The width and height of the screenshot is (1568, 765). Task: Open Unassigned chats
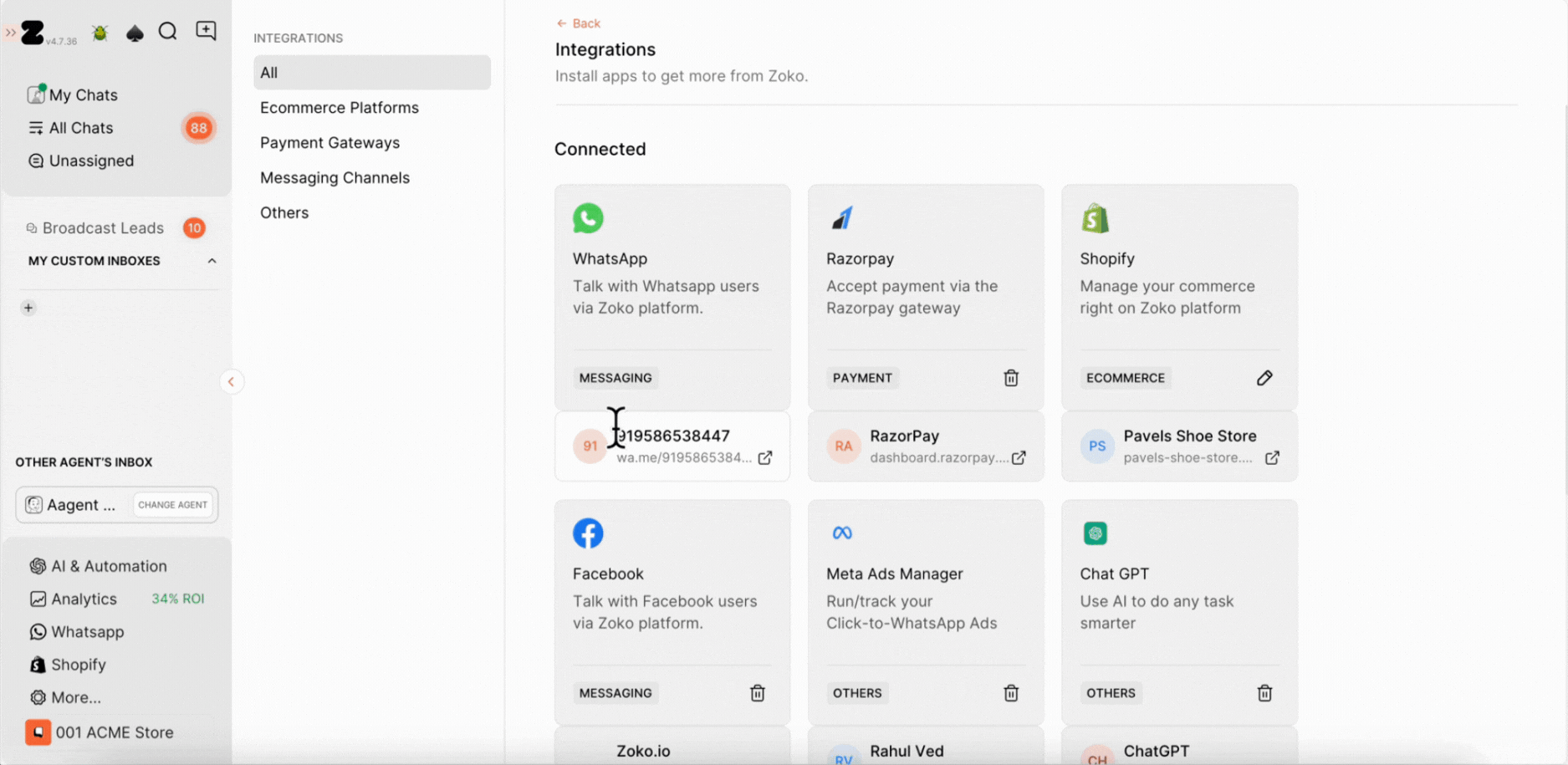pyautogui.click(x=81, y=161)
